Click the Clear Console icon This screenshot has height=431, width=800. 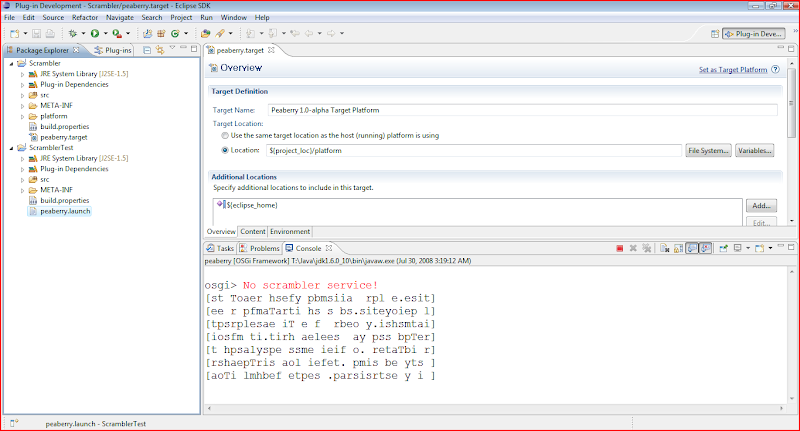pyautogui.click(x=664, y=248)
